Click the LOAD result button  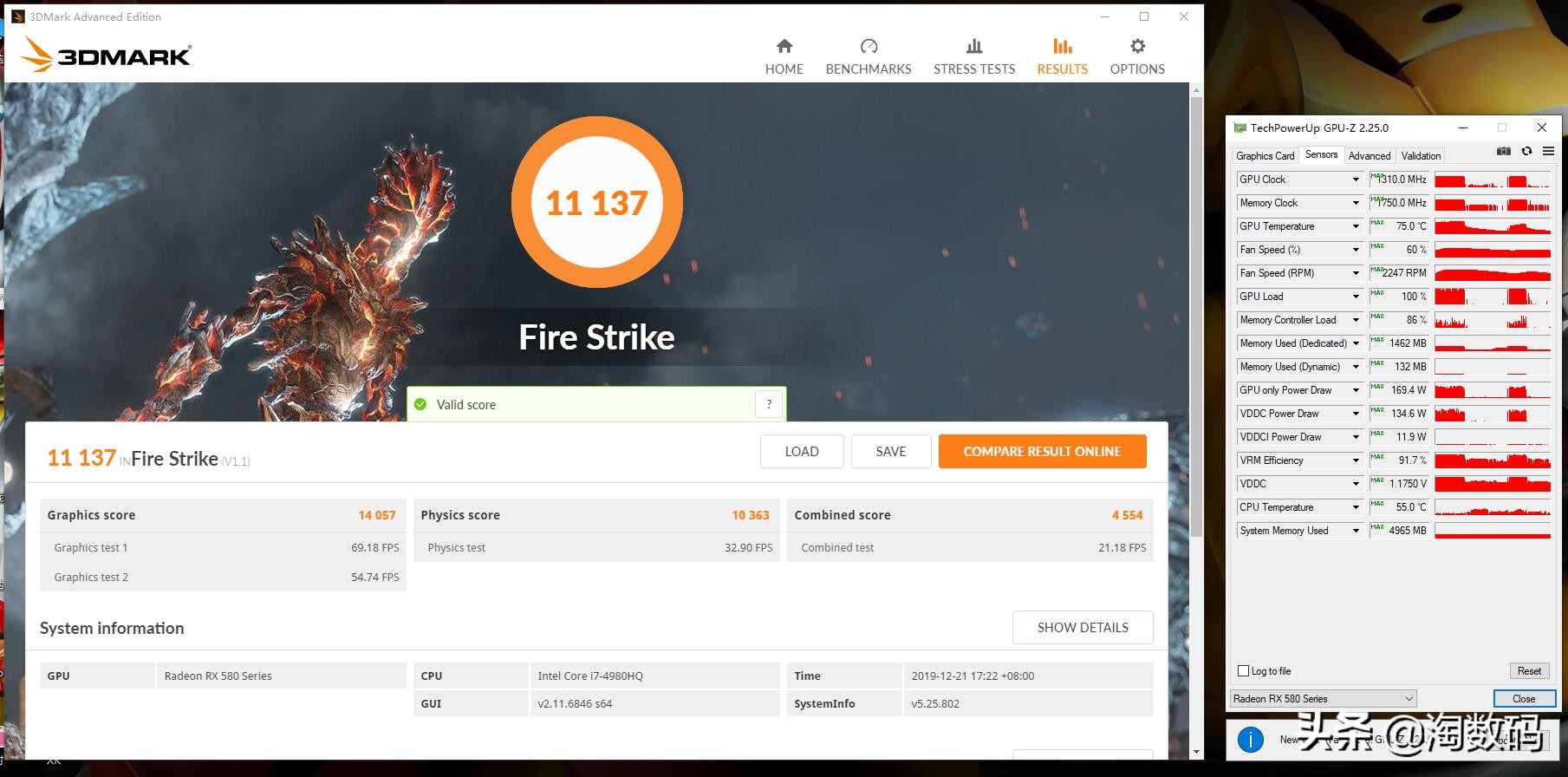pos(802,452)
